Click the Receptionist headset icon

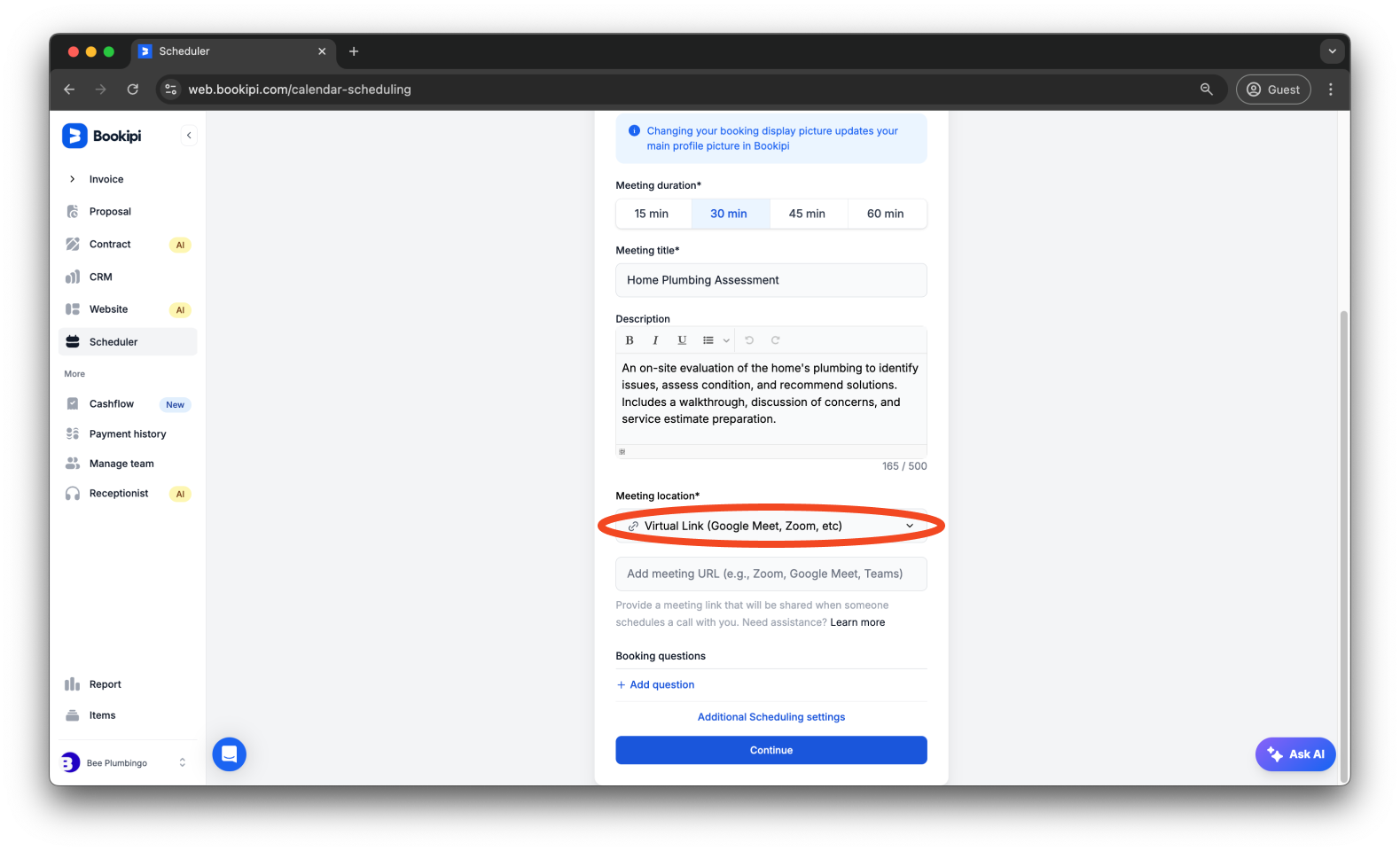73,494
